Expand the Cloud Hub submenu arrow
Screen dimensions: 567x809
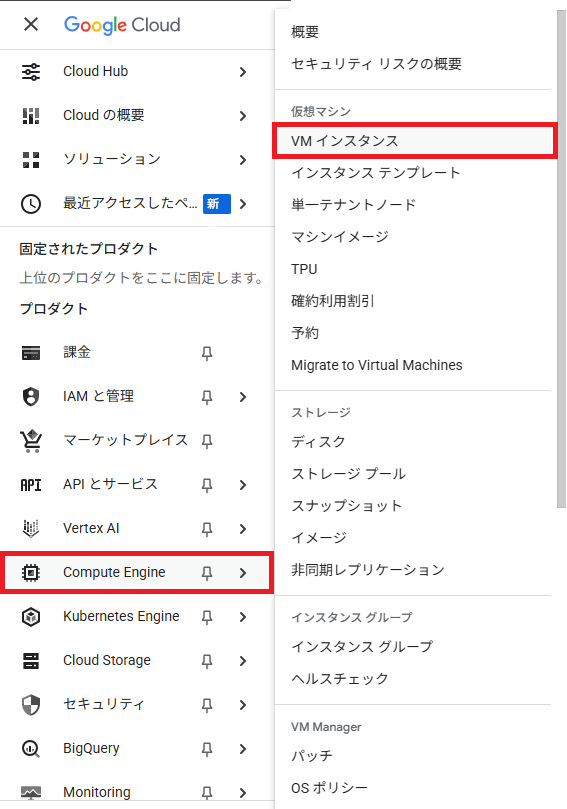pyautogui.click(x=243, y=72)
